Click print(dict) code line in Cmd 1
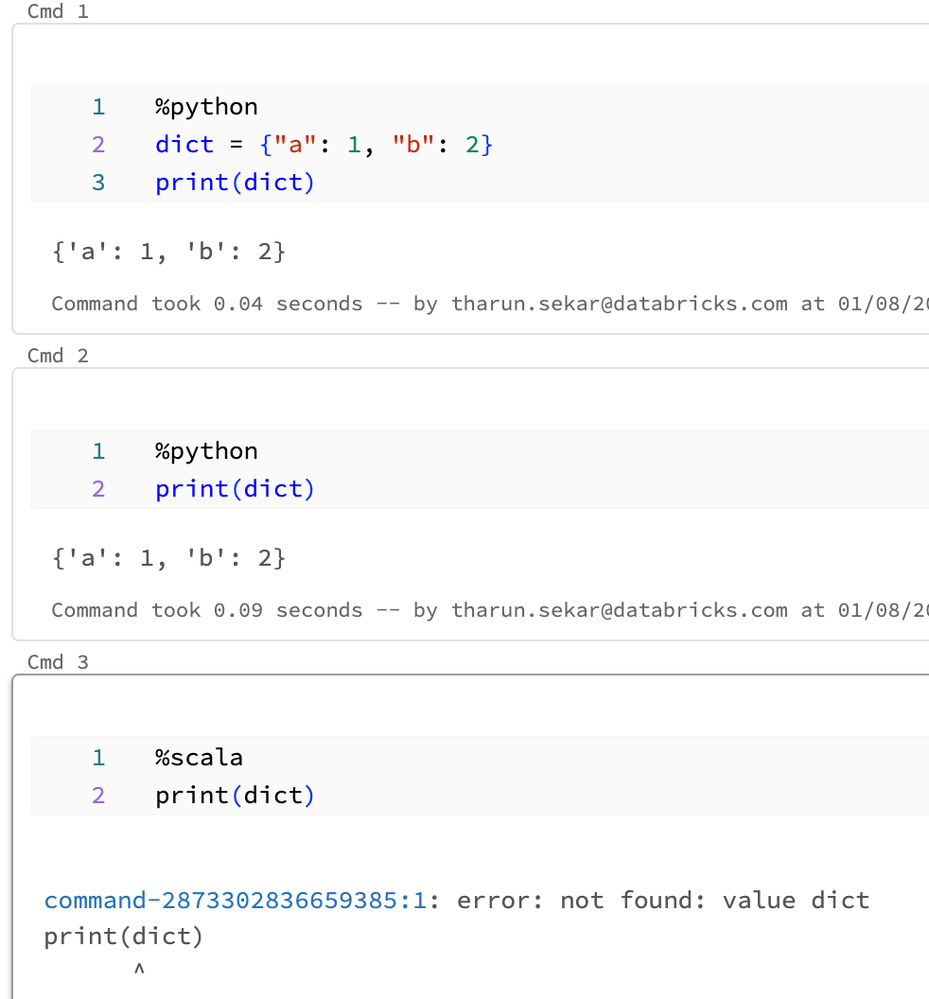The image size is (929, 999). pyautogui.click(x=234, y=183)
